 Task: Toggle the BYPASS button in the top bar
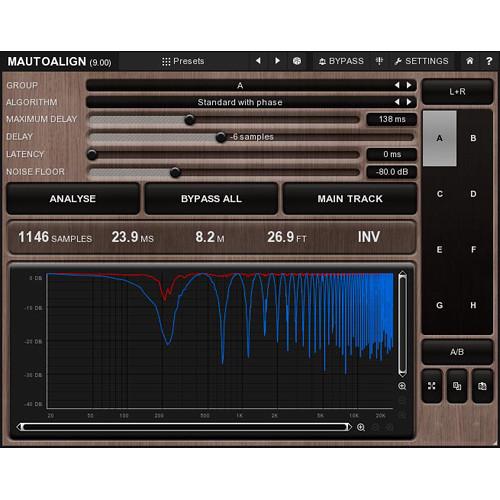(x=341, y=61)
